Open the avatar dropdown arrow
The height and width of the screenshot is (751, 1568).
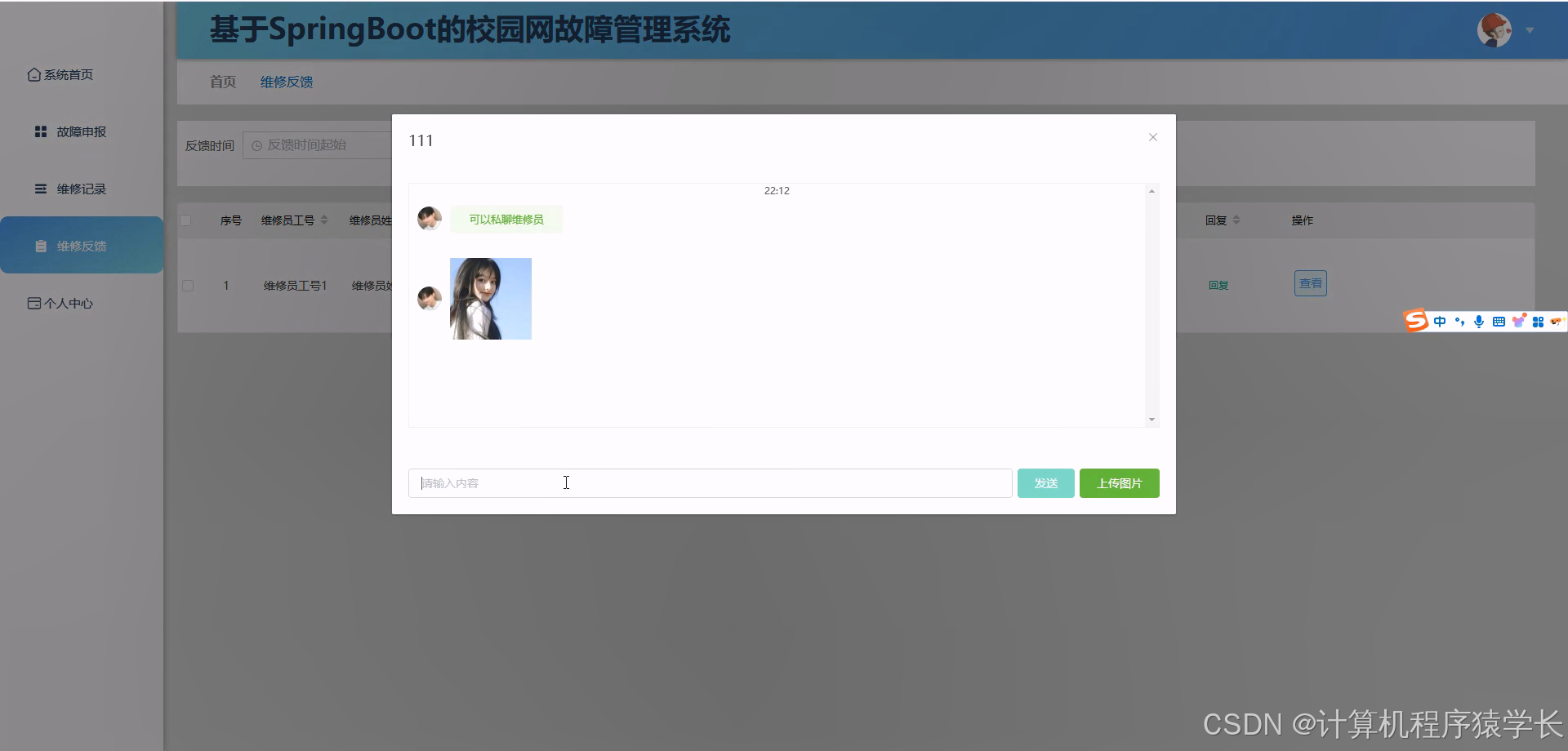(1528, 30)
